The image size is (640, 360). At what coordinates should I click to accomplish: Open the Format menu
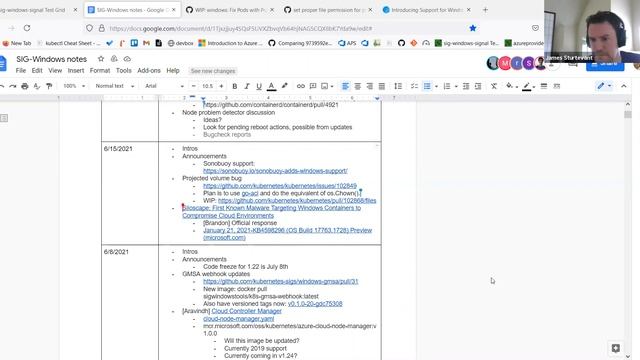[100, 71]
